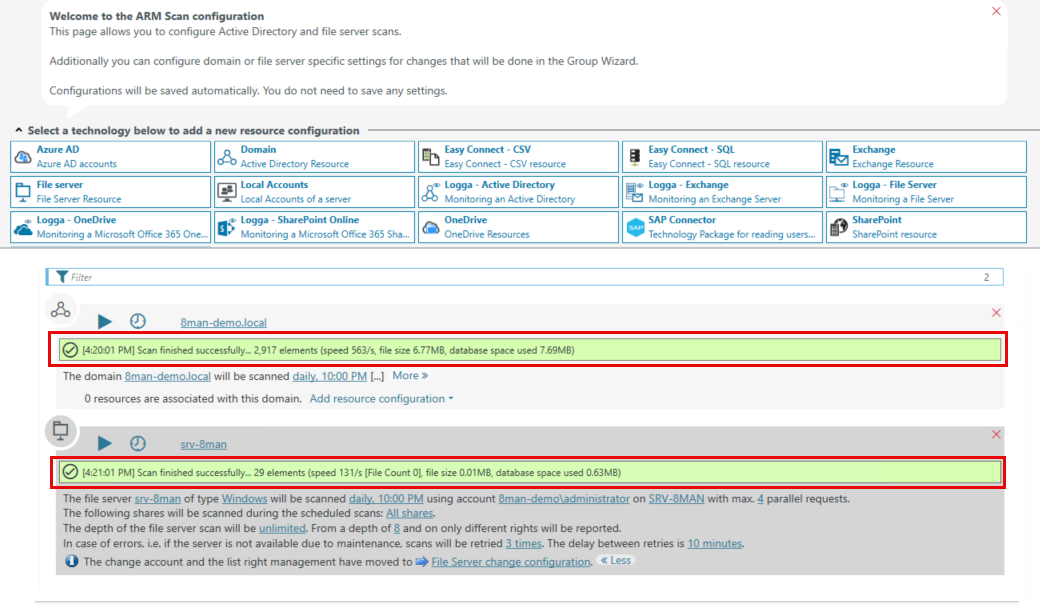Edit the retry delay of 10 minutes

pos(714,544)
